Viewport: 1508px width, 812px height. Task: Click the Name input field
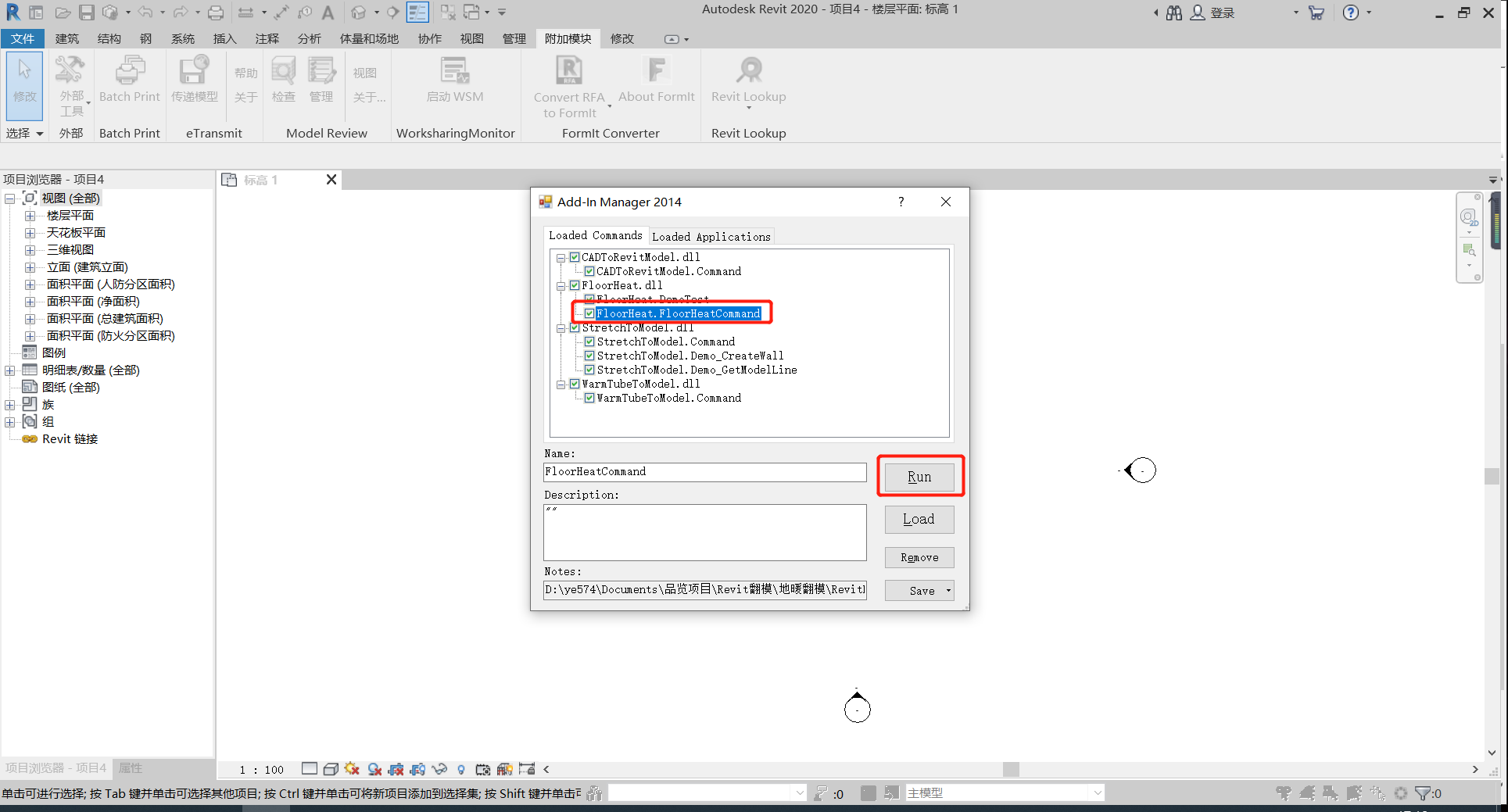pyautogui.click(x=705, y=472)
